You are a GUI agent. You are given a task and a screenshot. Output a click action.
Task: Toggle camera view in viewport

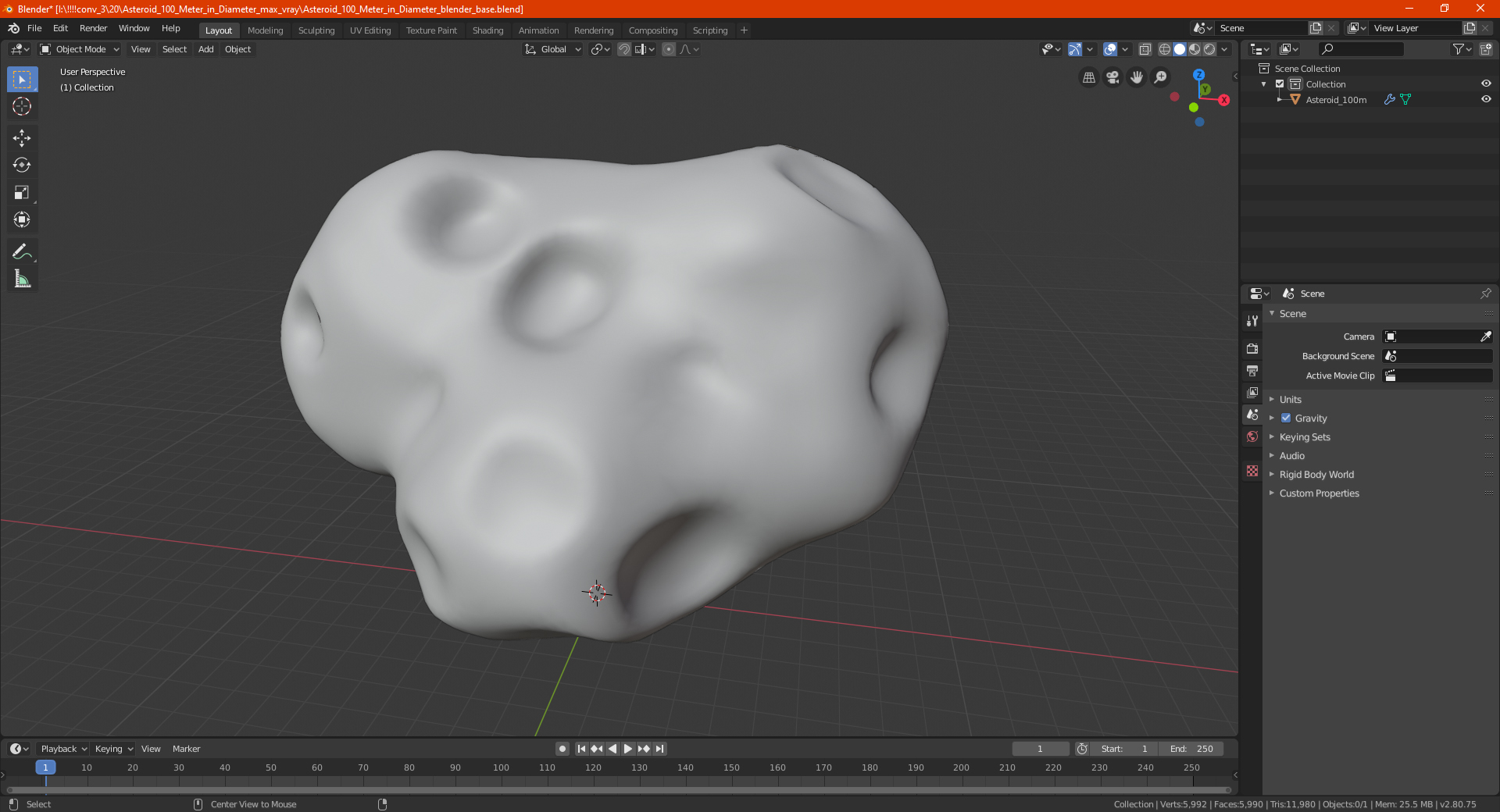(1112, 77)
